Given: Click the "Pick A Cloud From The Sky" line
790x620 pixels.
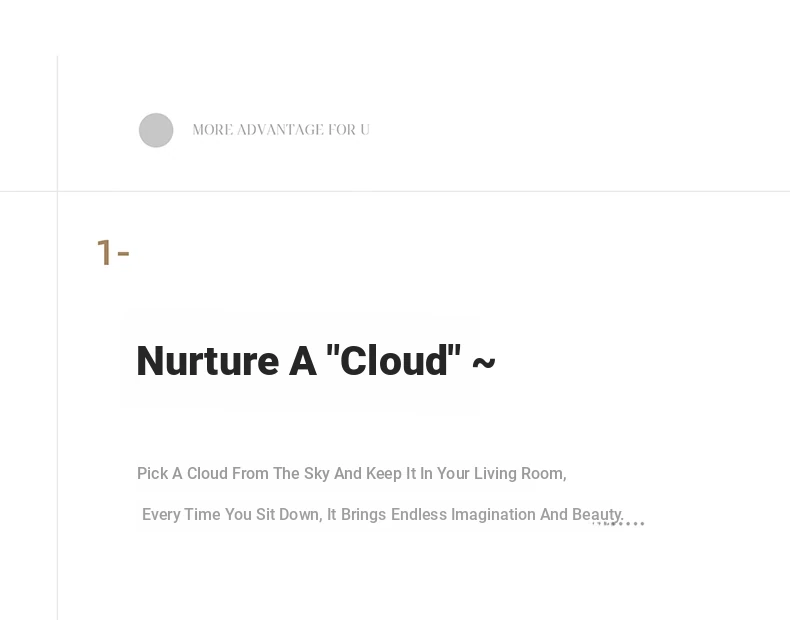Looking at the screenshot, I should click(x=351, y=474).
